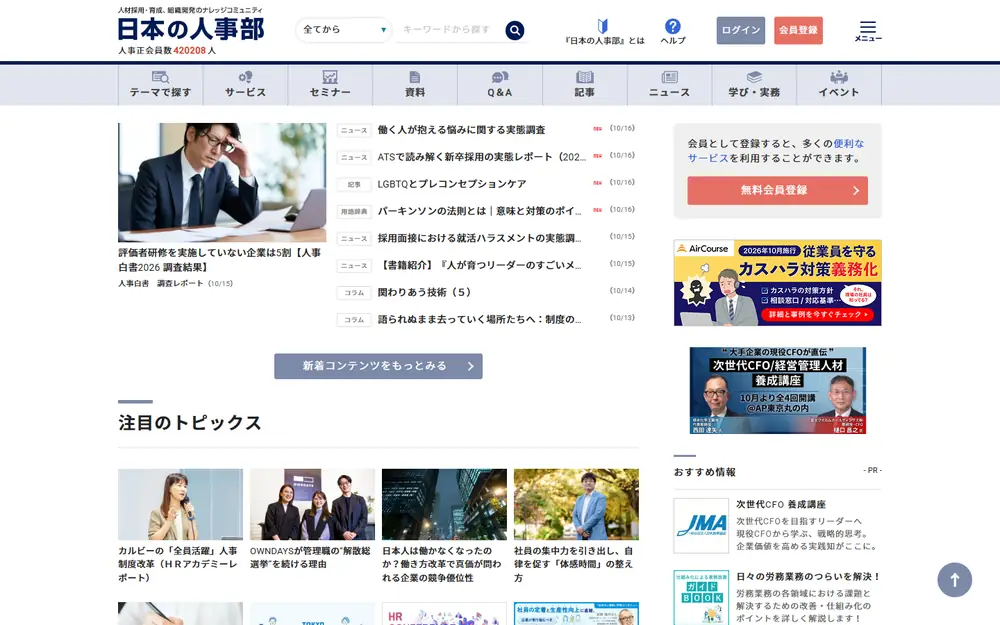Open the 社員の集中力 park photo thumbnail
The width and height of the screenshot is (1000, 625).
tap(577, 504)
